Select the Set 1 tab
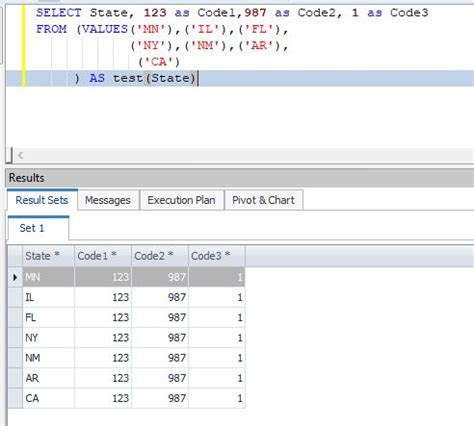Viewport: 474px width, 426px height. pos(38,228)
